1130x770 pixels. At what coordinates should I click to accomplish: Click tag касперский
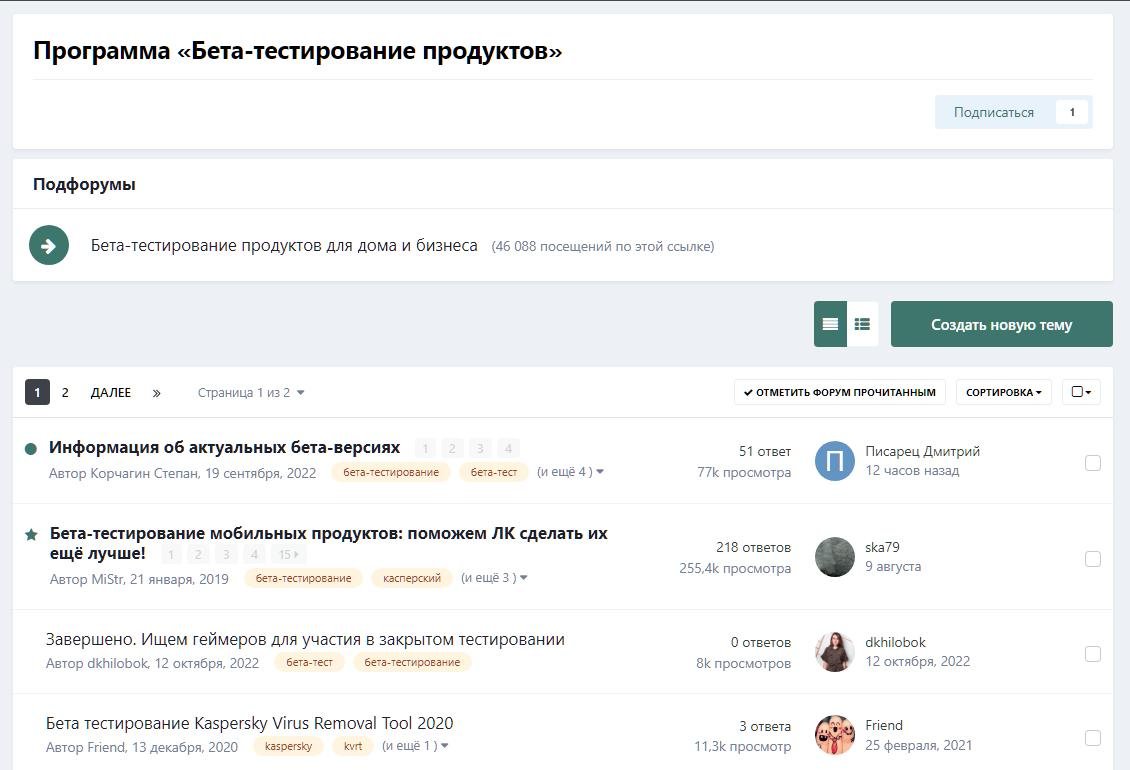[x=411, y=578]
